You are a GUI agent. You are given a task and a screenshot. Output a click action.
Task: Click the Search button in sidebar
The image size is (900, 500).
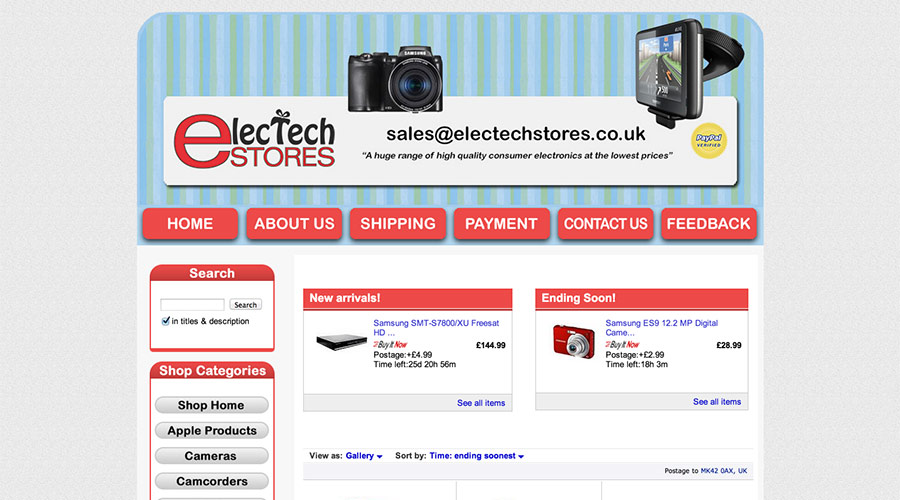point(245,305)
